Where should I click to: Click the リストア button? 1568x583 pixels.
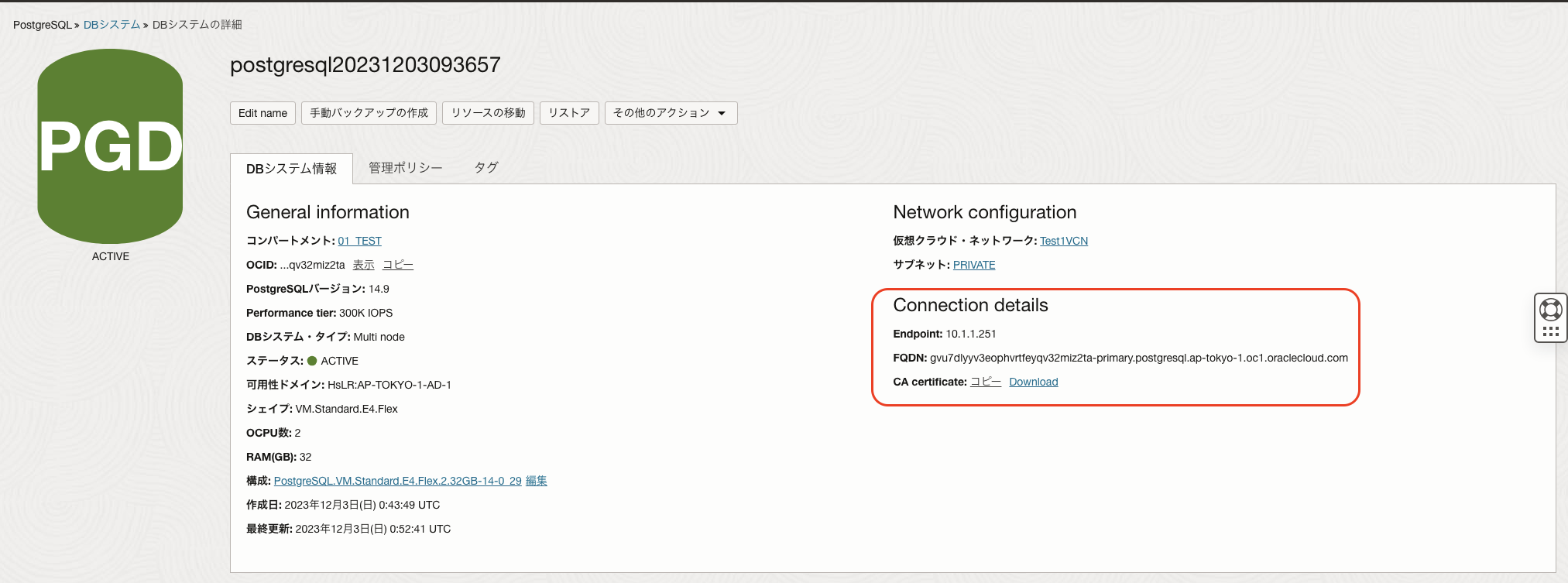tap(568, 113)
